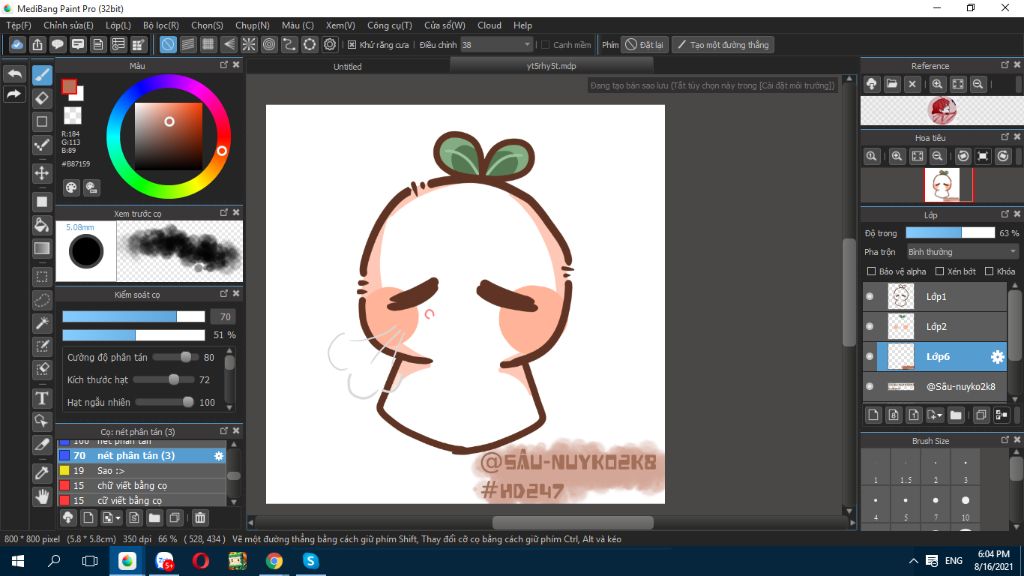Image resolution: width=1024 pixels, height=576 pixels.
Task: Select the Lớp2 layer row
Action: [x=935, y=327]
